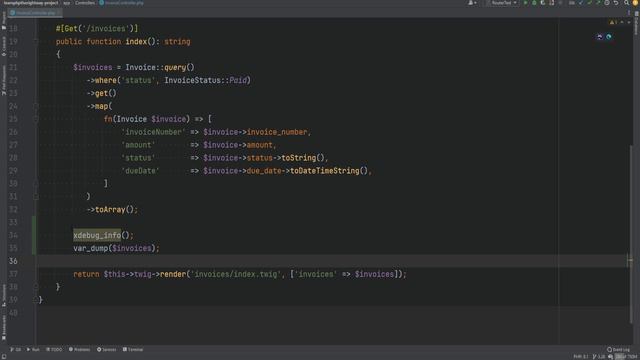Click the undo/rollback arrow in toolbar
This screenshot has width=640, height=360.
616,3
